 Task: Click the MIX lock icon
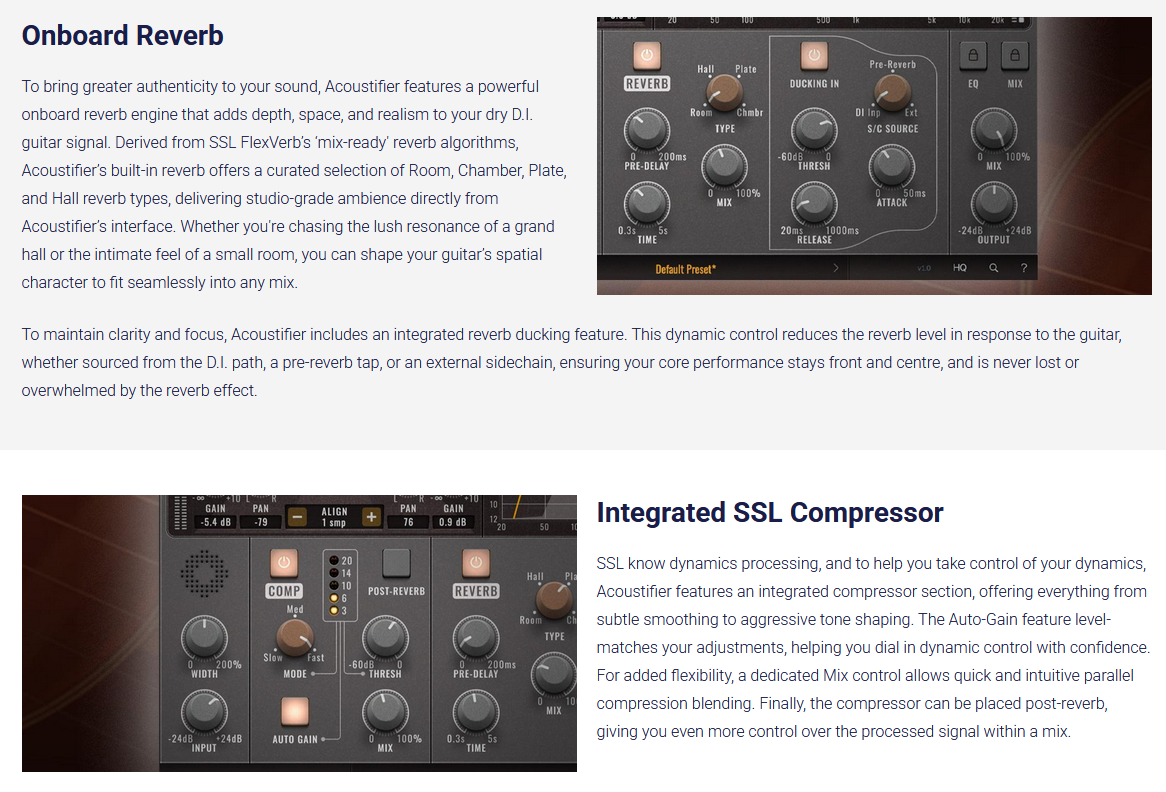[x=1014, y=55]
